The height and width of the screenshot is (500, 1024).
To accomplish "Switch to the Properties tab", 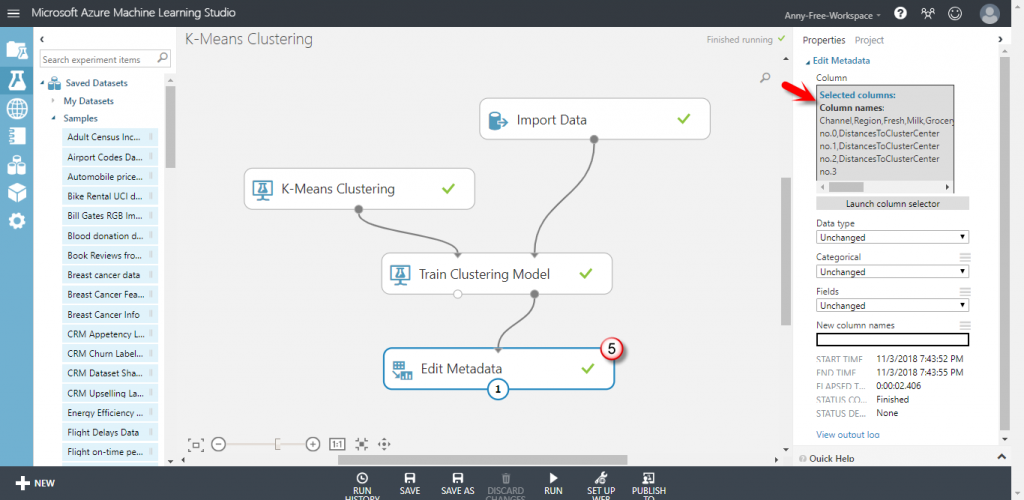I will click(824, 40).
